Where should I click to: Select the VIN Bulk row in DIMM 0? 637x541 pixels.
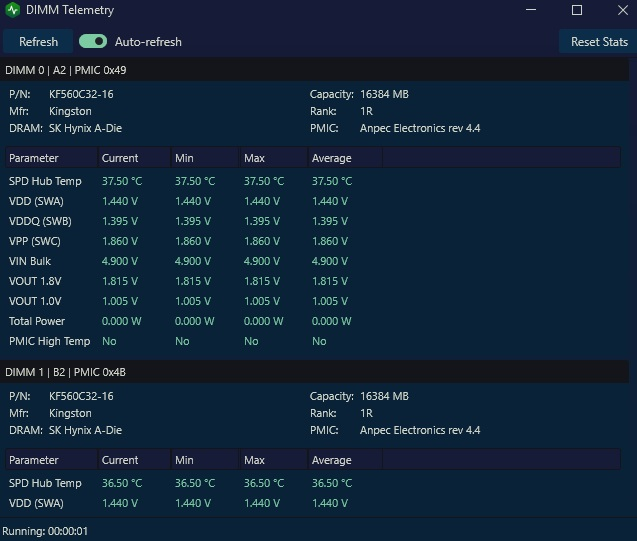click(313, 261)
